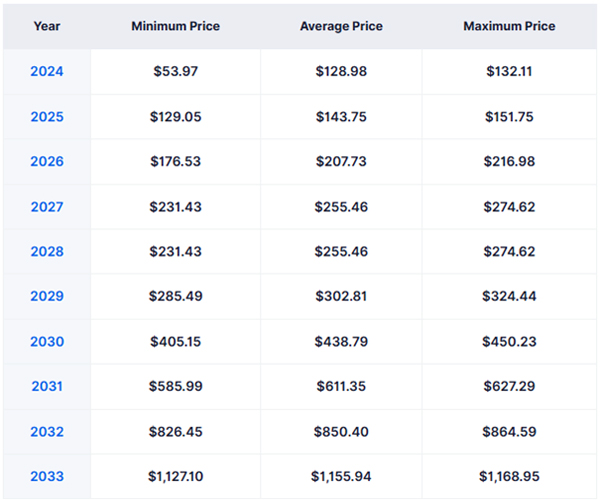Select the Maximum Price column header
600x500 pixels.
[511, 26]
